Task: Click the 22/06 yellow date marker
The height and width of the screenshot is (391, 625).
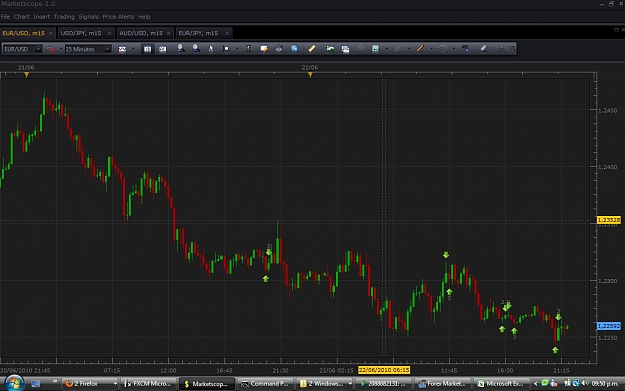Action: pos(310,75)
